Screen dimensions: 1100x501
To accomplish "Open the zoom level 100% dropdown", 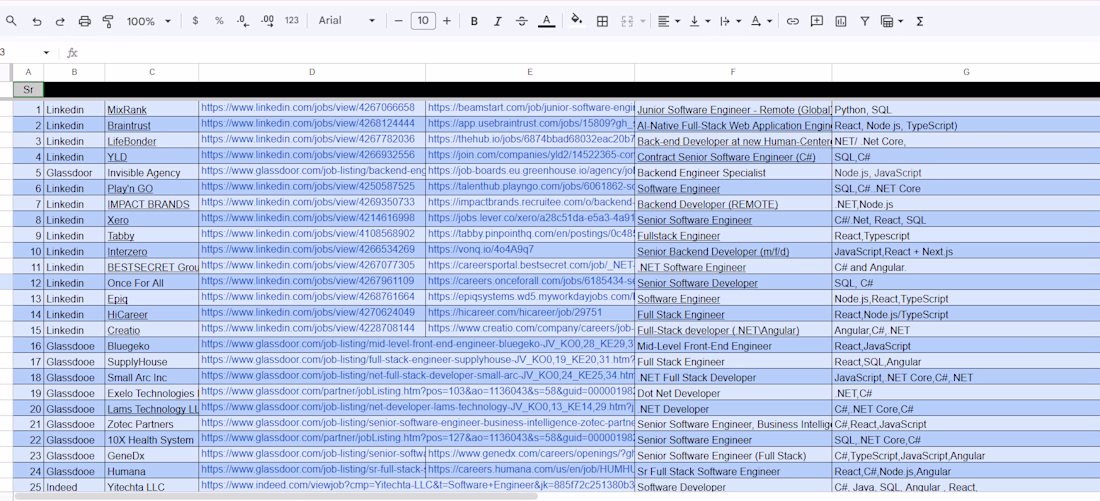I will tap(149, 21).
